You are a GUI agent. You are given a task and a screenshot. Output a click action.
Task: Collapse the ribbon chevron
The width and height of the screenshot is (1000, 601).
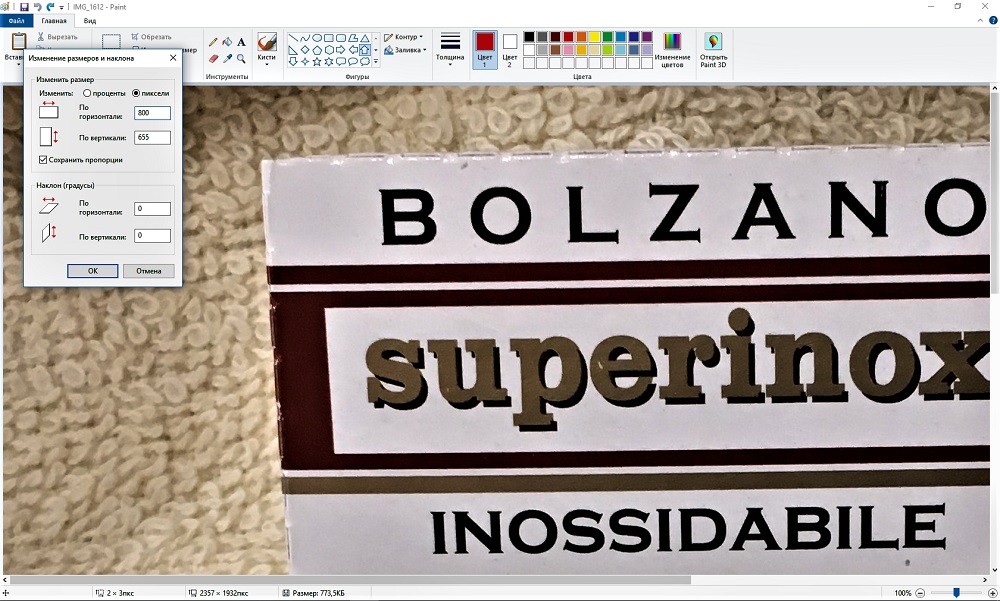[980, 20]
